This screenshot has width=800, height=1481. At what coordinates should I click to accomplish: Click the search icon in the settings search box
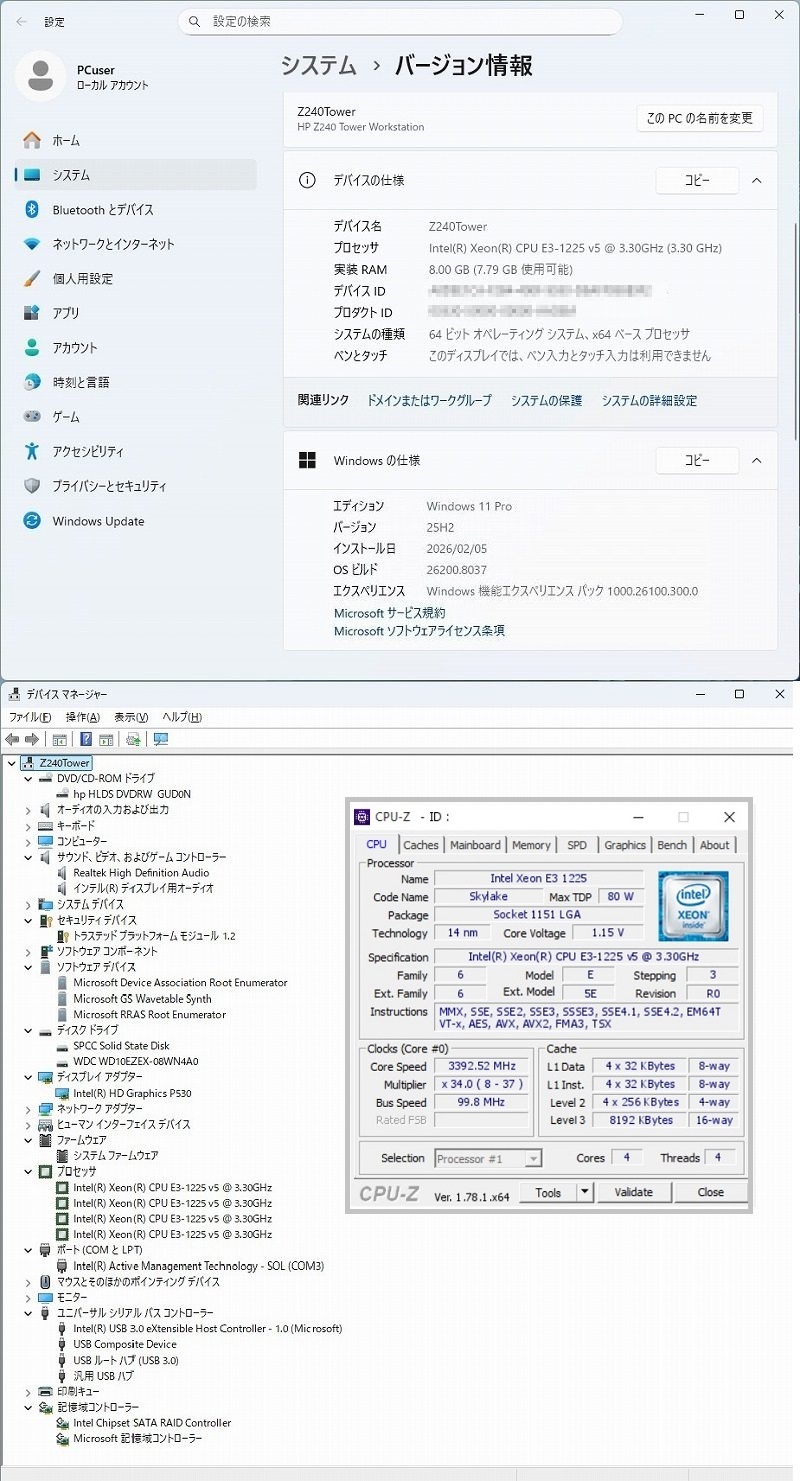(194, 21)
